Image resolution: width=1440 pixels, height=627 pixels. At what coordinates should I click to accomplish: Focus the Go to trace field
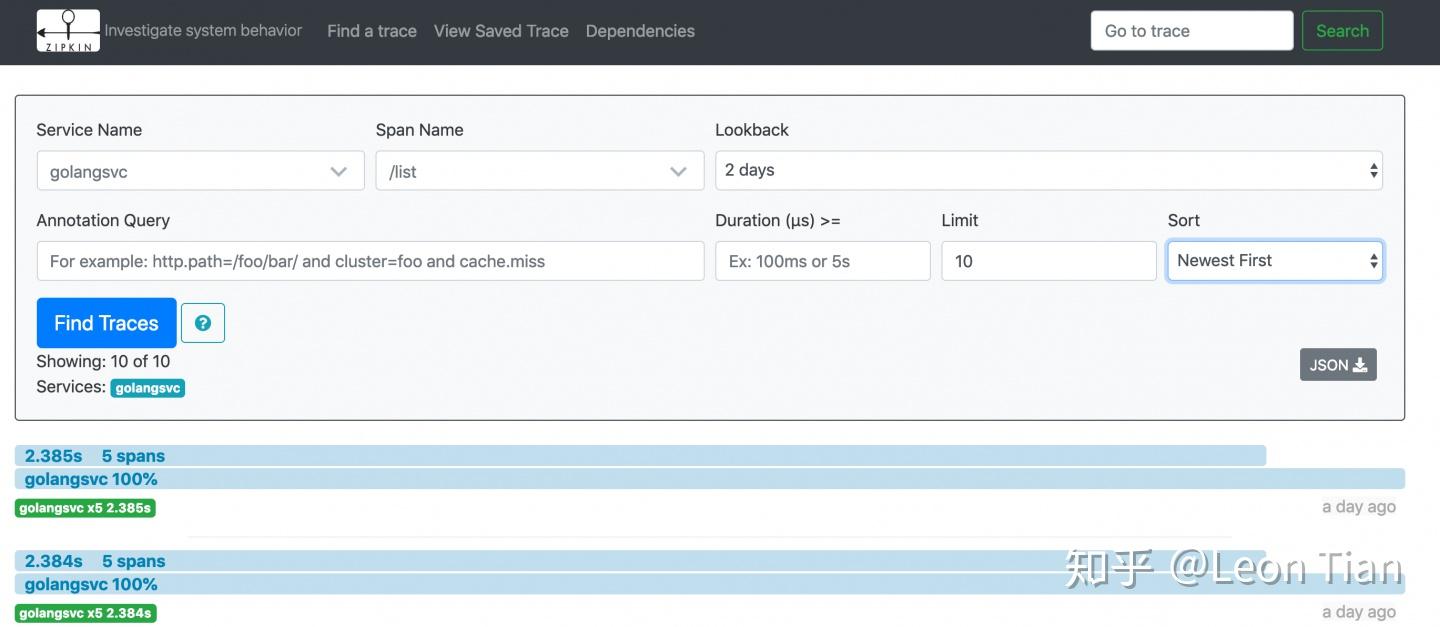tap(1192, 31)
